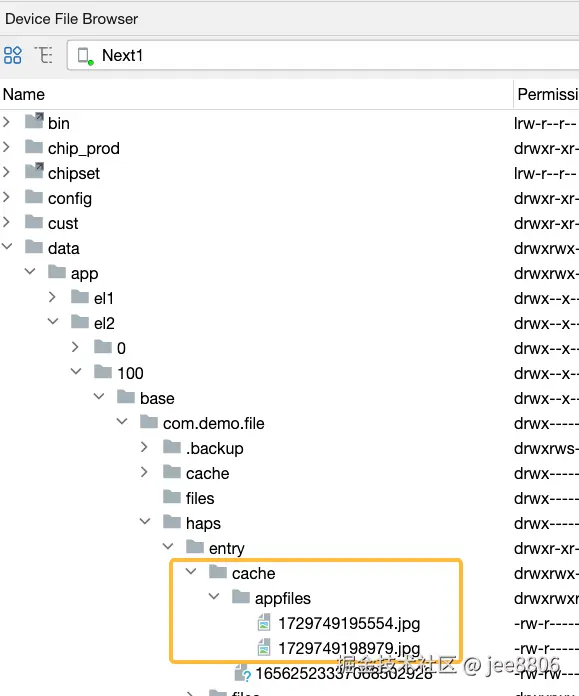Select the entry folder row

click(x=290, y=548)
